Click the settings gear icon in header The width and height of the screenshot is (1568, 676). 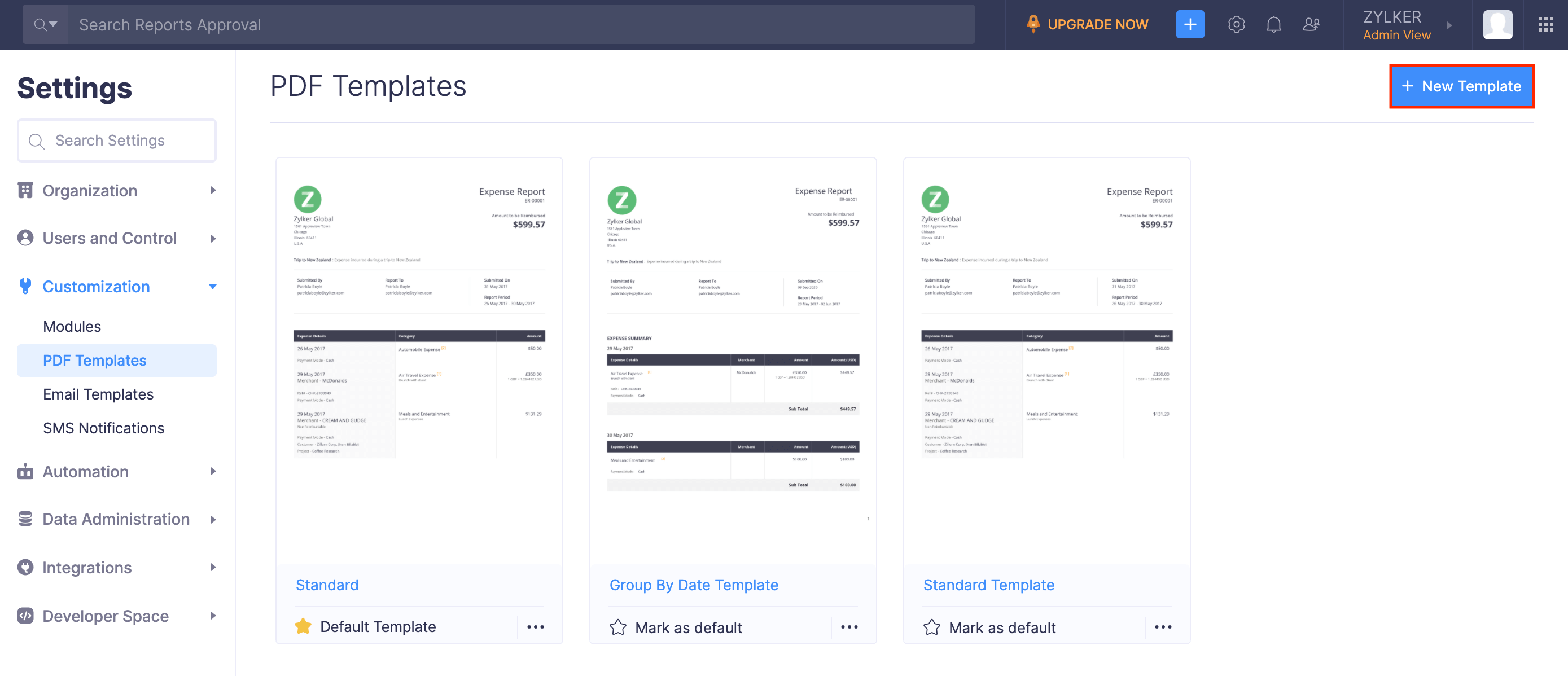click(1236, 24)
